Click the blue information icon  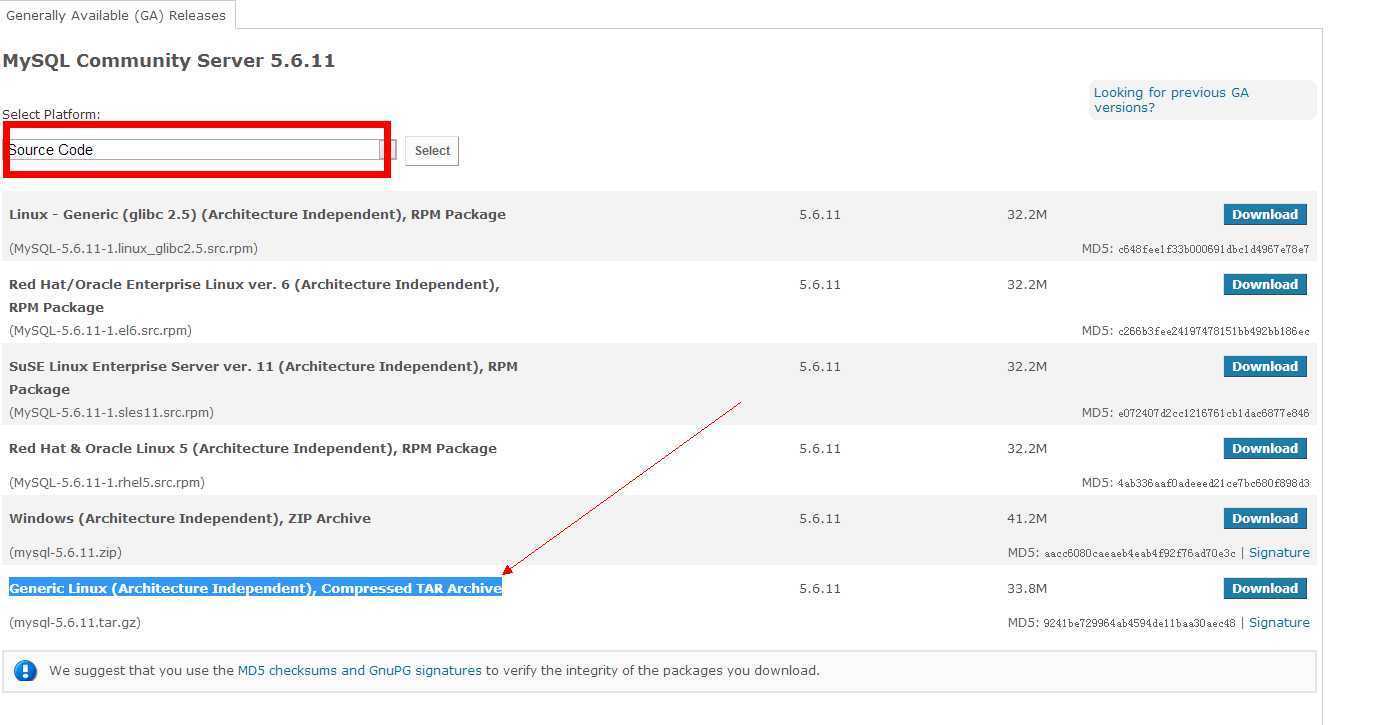[25, 671]
